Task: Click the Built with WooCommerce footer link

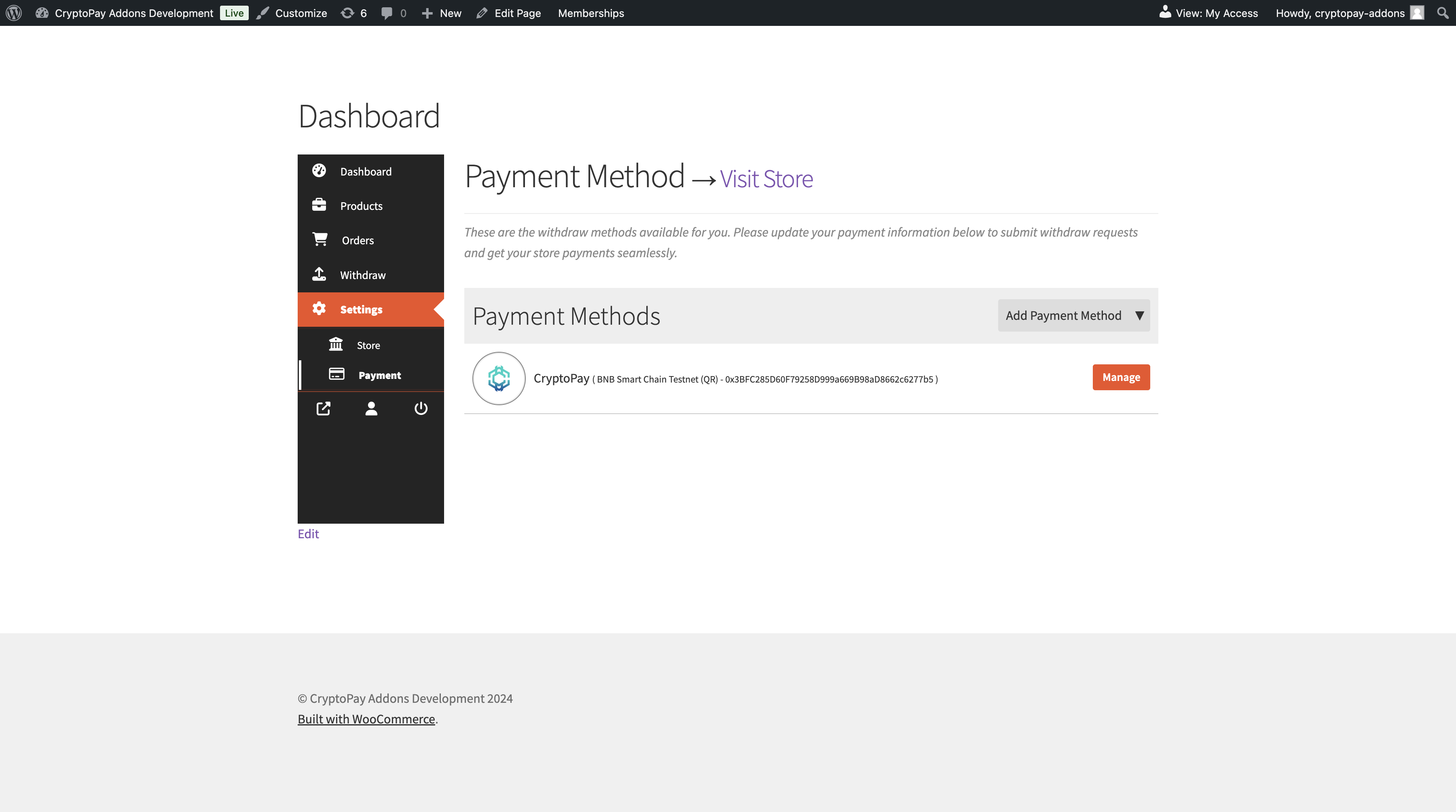Action: pos(366,719)
